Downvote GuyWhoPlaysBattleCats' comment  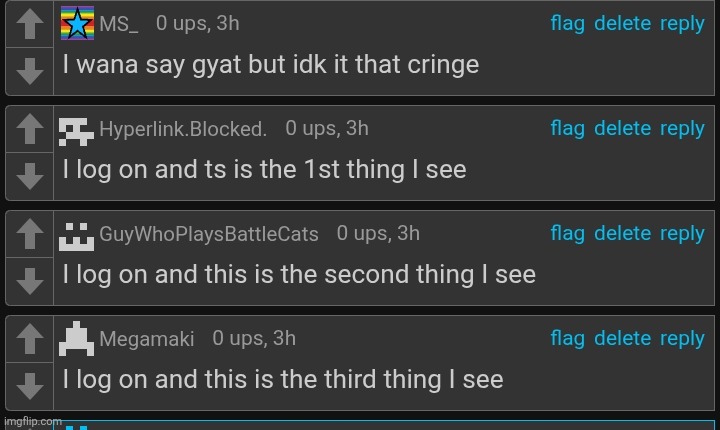click(x=31, y=280)
